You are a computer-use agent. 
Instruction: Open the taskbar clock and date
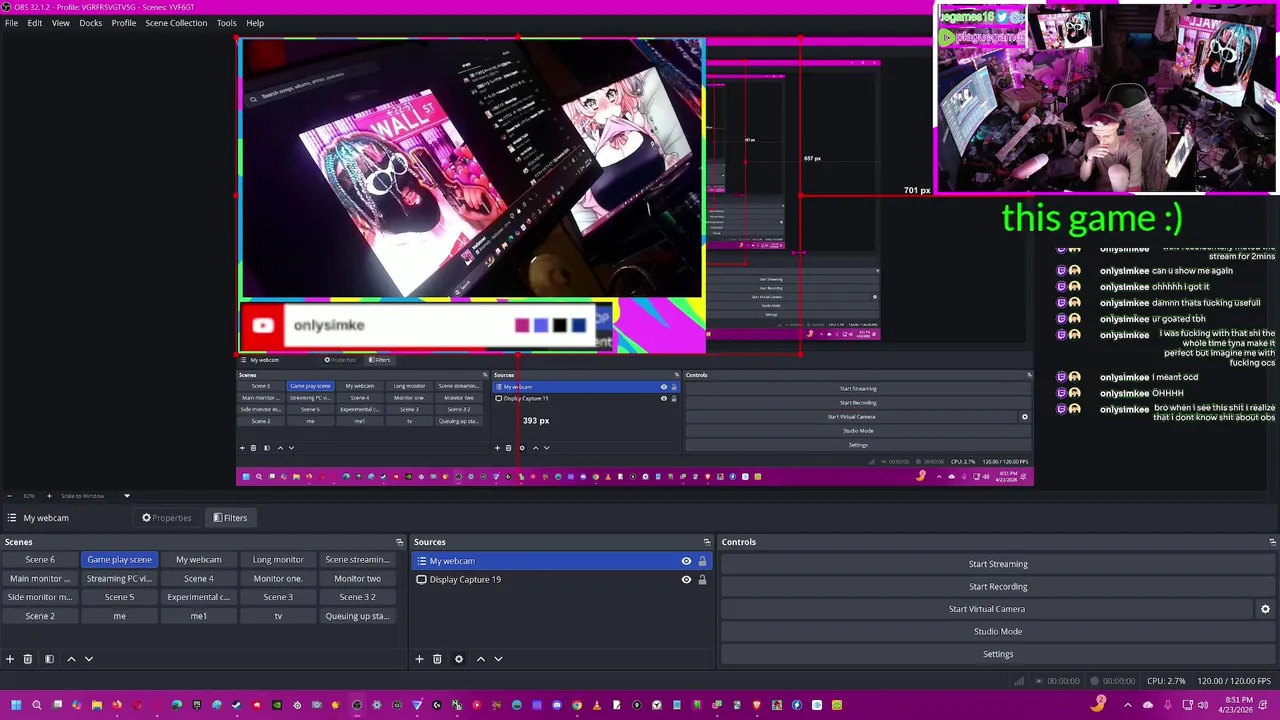[x=1235, y=705]
